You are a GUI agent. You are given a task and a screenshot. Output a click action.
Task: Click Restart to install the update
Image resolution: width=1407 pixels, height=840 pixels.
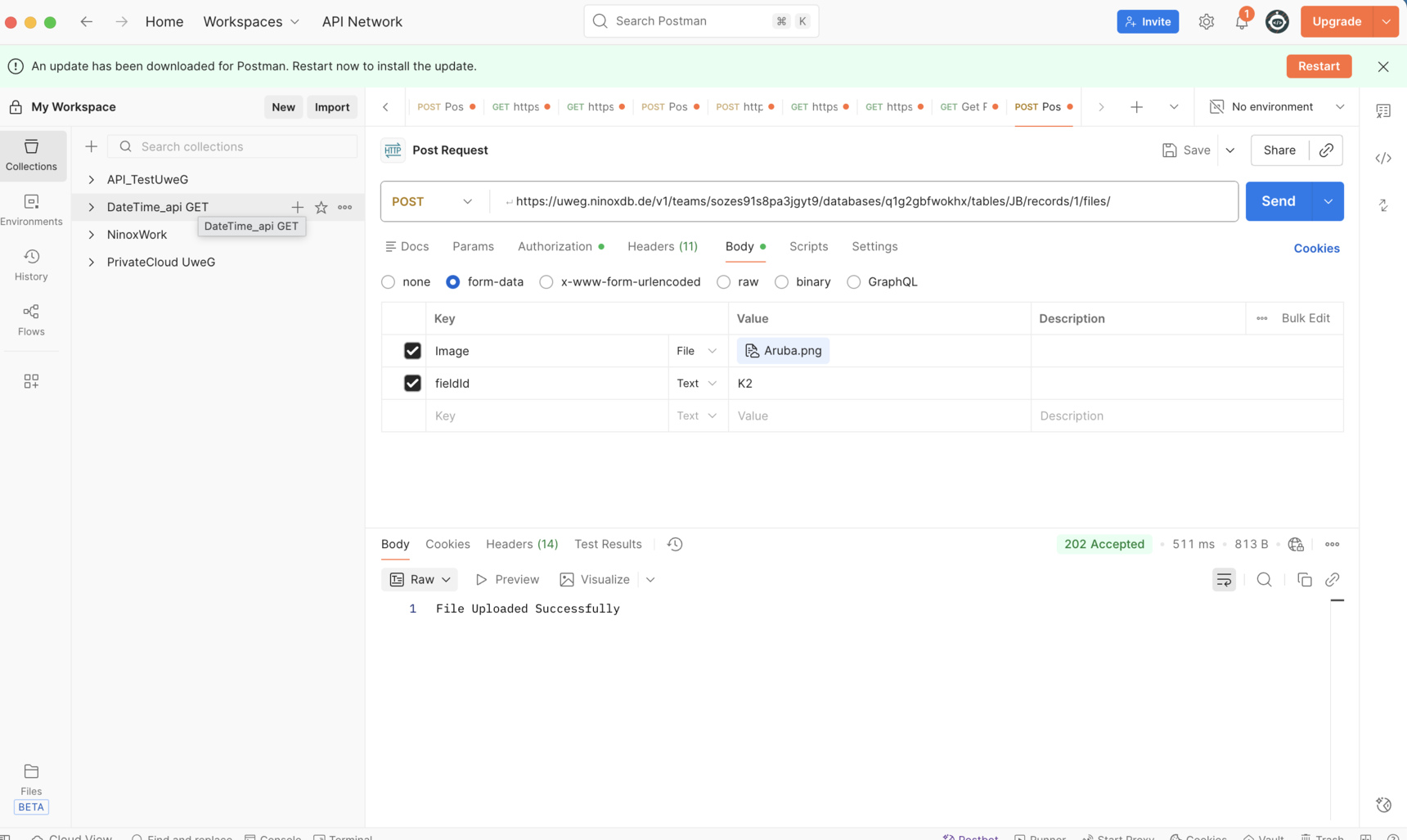[1318, 66]
